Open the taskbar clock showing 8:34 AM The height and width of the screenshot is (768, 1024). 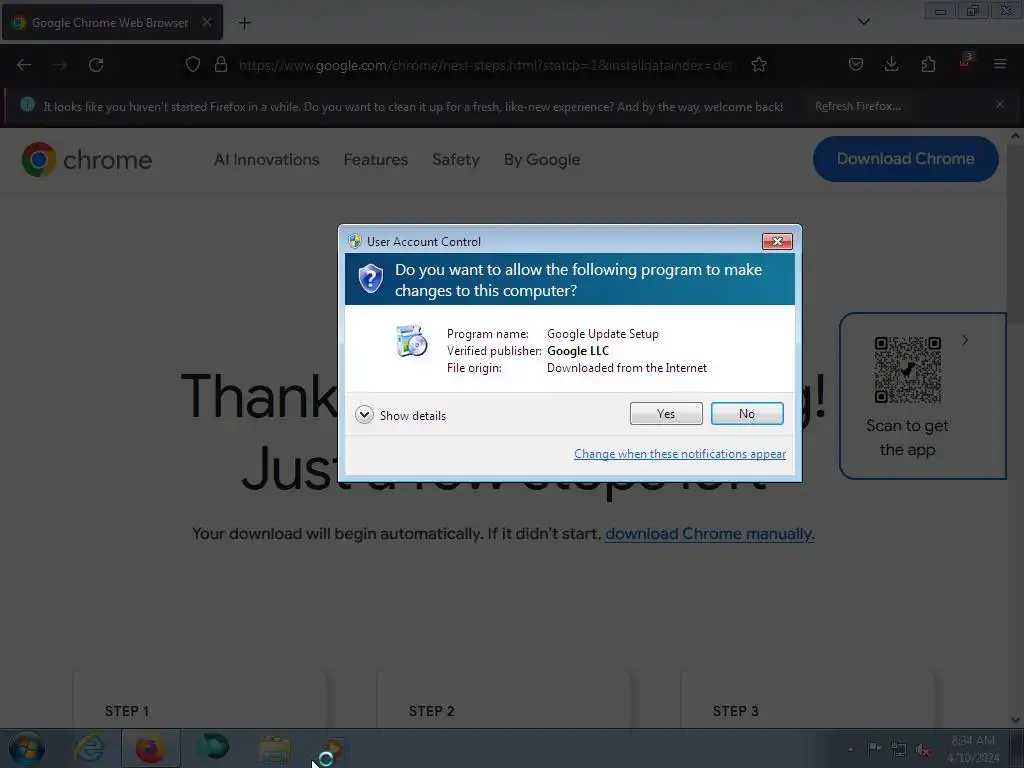tap(973, 749)
